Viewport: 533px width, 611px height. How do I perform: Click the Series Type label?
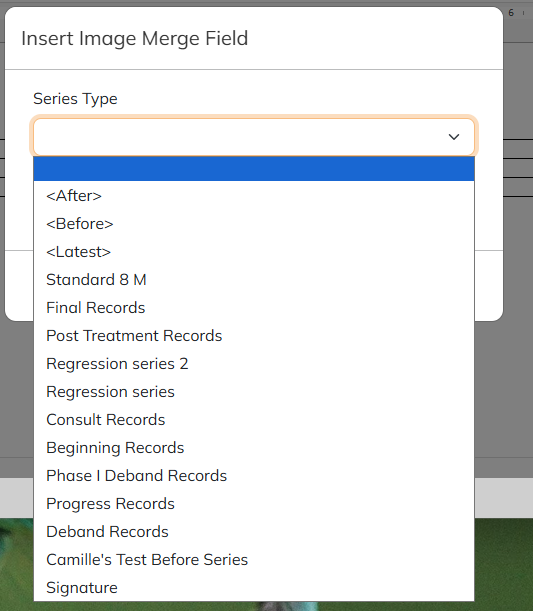[75, 99]
